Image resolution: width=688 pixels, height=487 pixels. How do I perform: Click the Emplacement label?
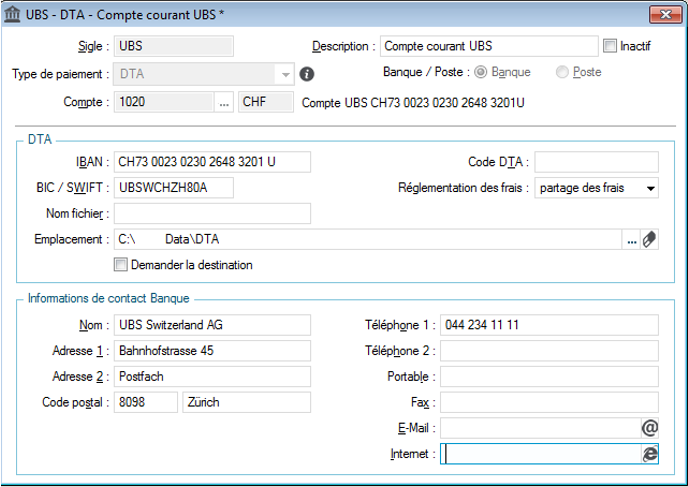[x=71, y=240]
